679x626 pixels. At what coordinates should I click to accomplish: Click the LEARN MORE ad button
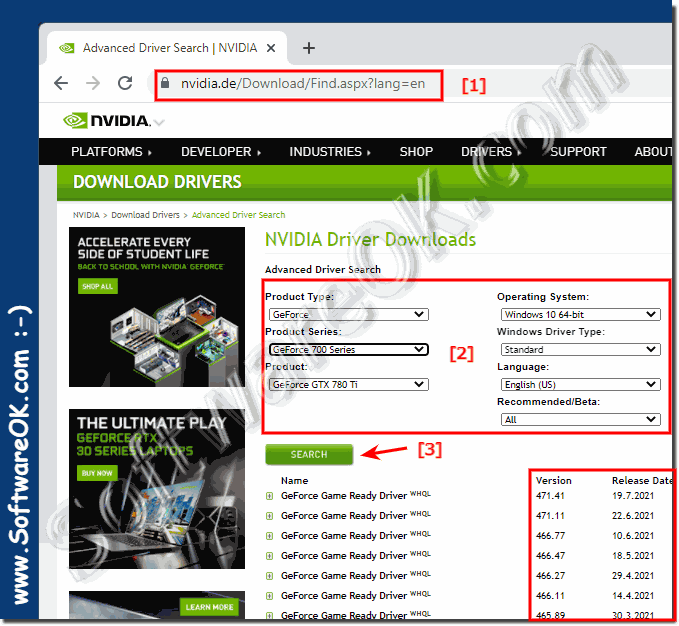coord(210,607)
